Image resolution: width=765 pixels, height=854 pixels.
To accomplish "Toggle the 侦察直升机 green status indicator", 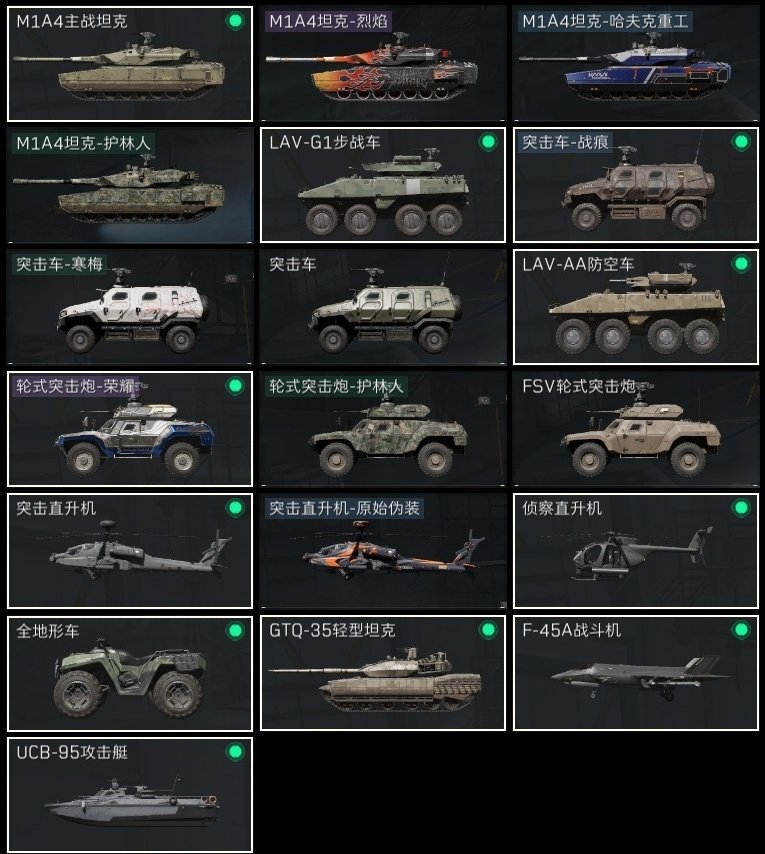I will coord(741,508).
